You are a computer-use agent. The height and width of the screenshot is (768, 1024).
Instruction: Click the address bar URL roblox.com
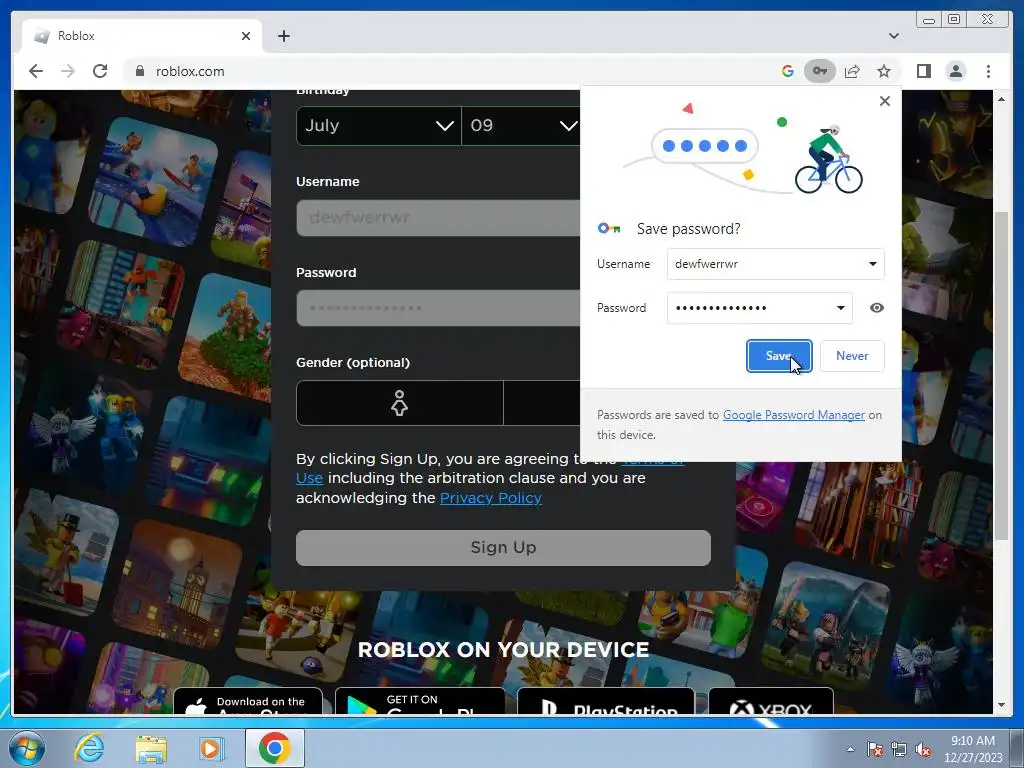pyautogui.click(x=190, y=71)
